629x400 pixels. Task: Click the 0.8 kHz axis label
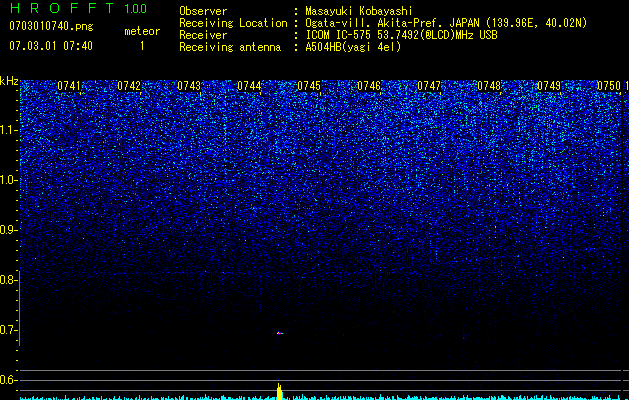(x=8, y=280)
